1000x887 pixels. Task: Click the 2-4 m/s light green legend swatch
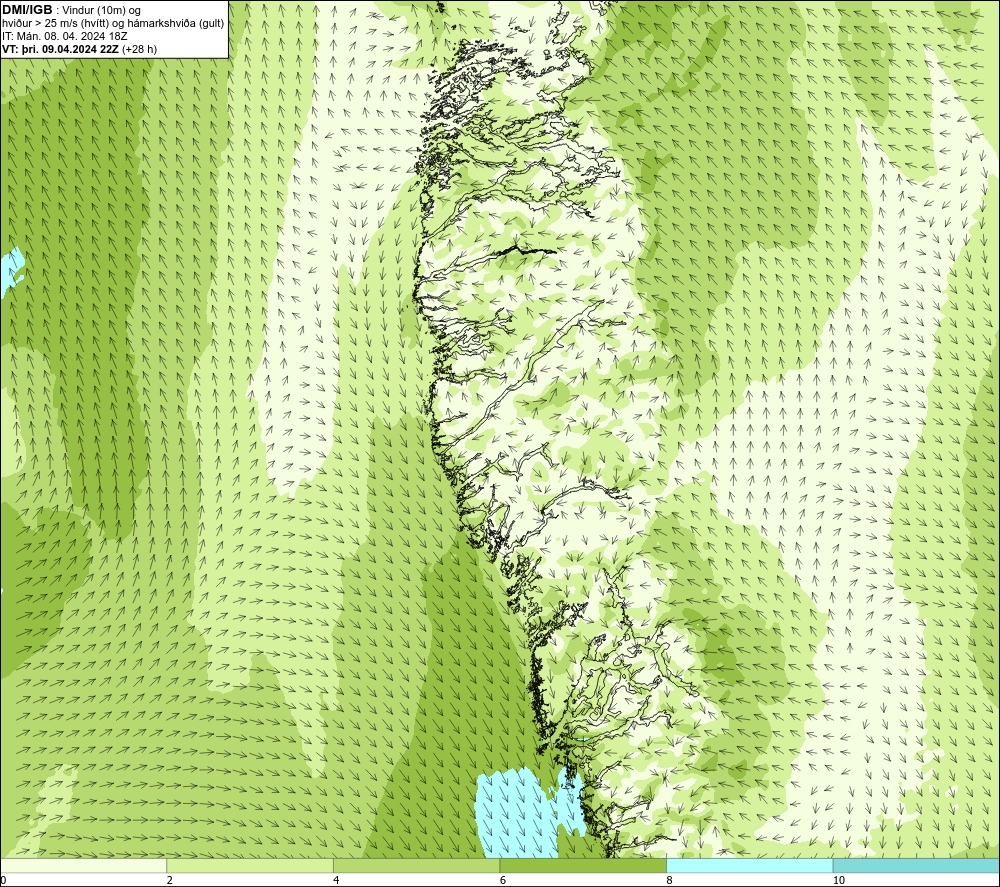tap(250, 865)
